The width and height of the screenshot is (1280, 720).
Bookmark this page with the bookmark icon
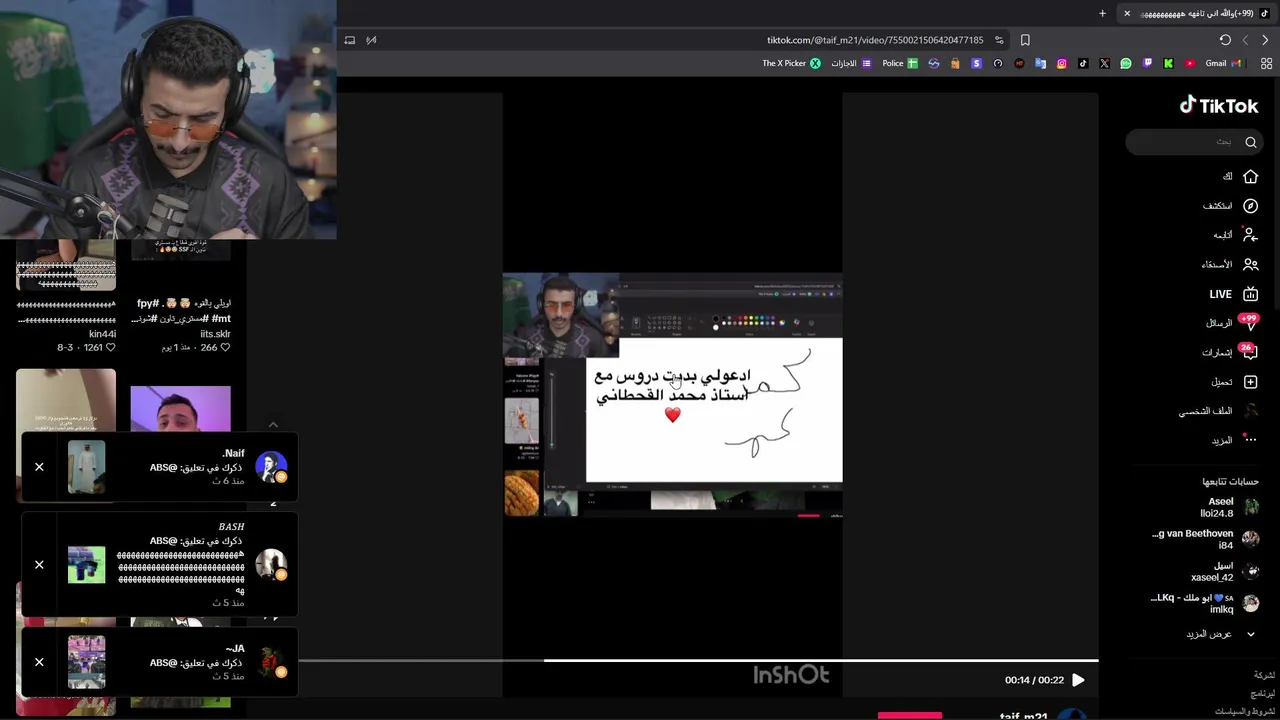coord(1025,40)
